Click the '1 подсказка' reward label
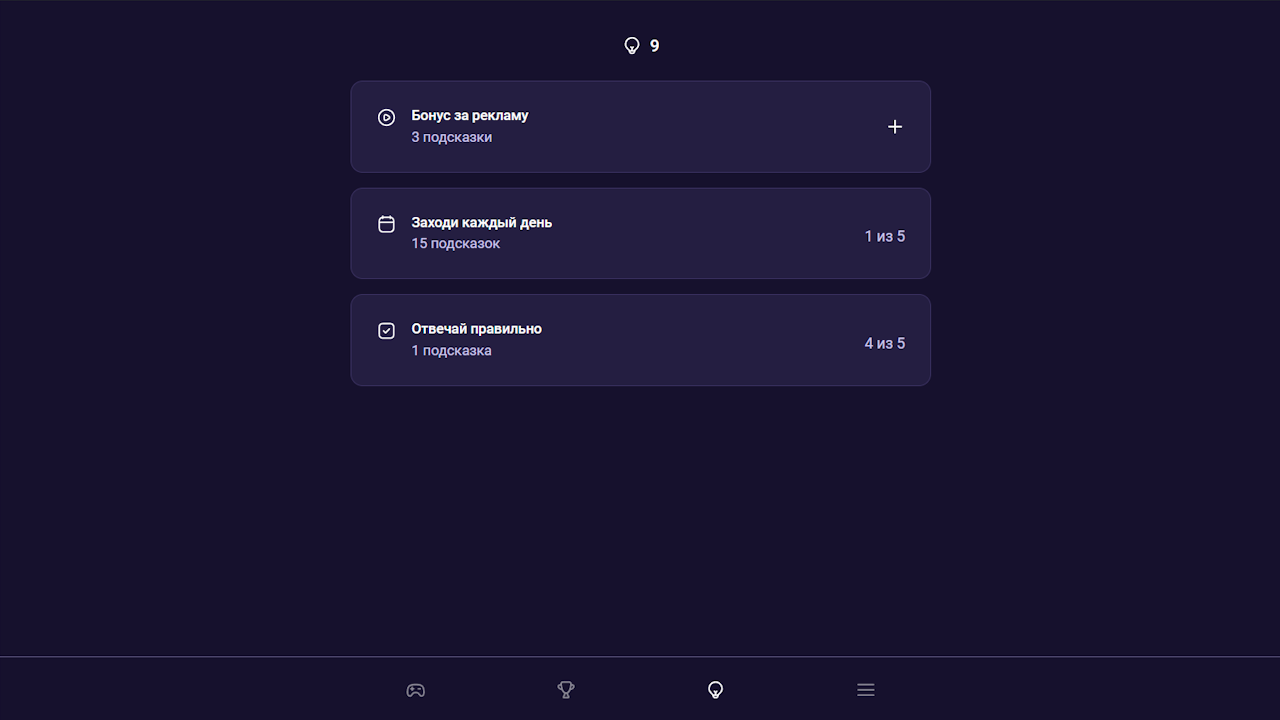 (451, 350)
